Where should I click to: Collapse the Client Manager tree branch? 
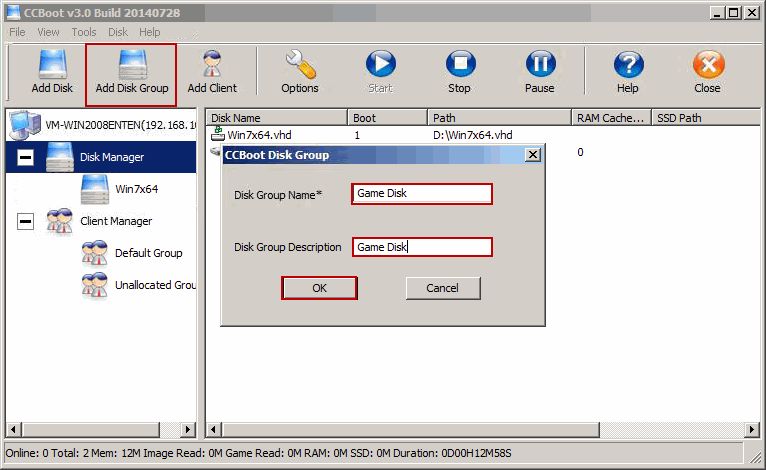tap(25, 221)
